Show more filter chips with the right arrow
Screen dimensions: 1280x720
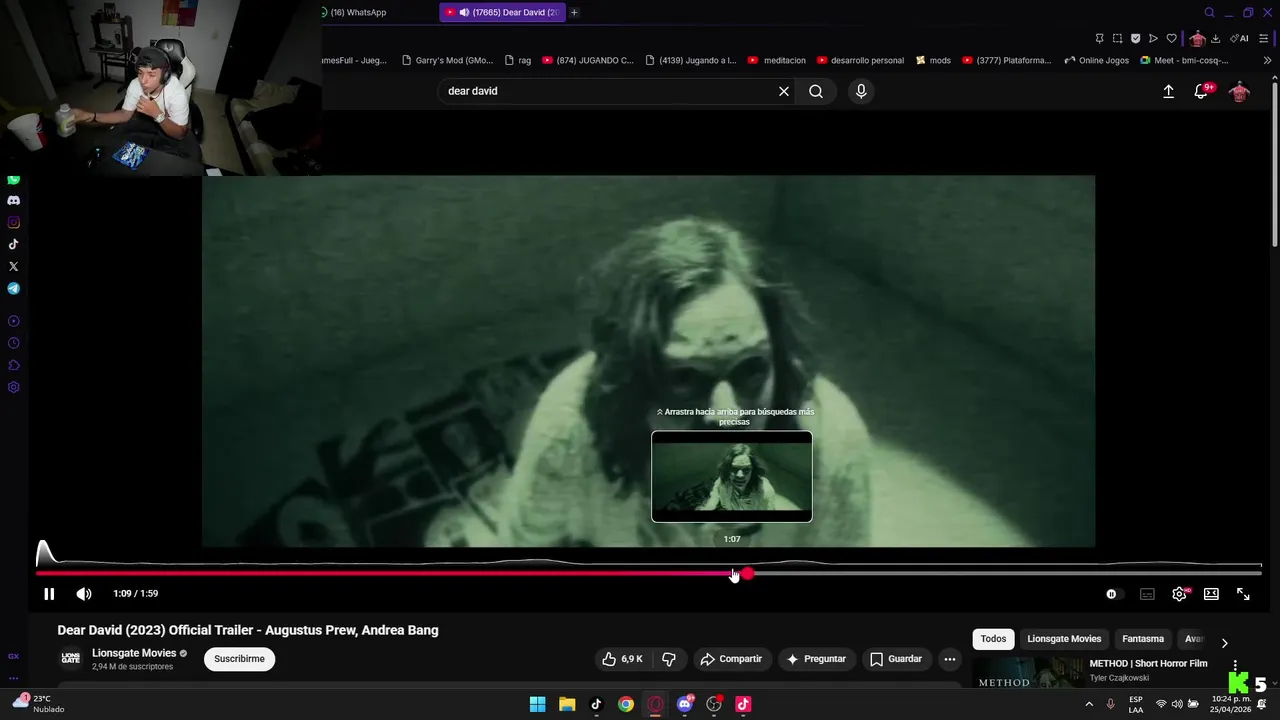click(1224, 643)
